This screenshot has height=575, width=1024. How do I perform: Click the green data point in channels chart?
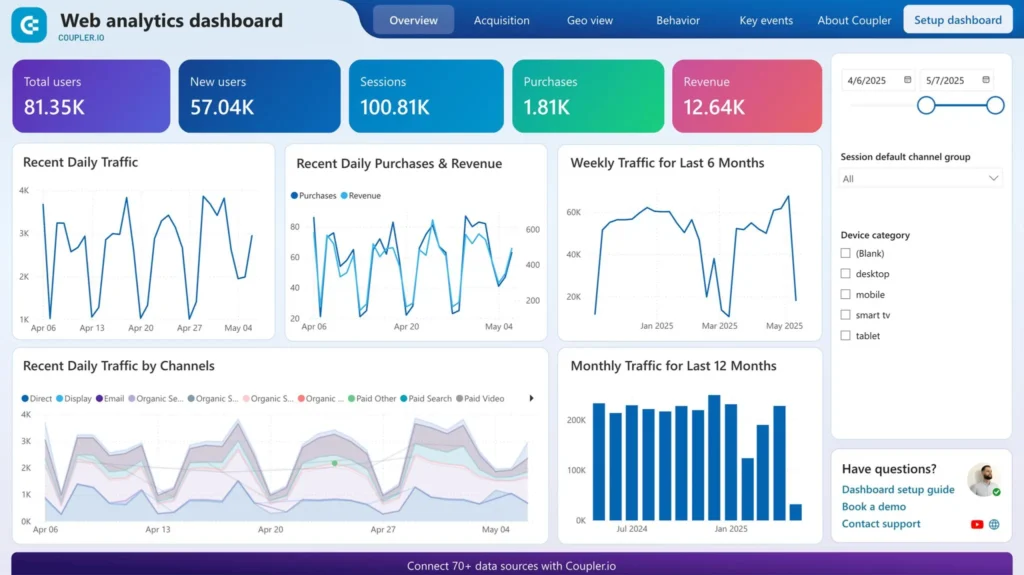334,463
